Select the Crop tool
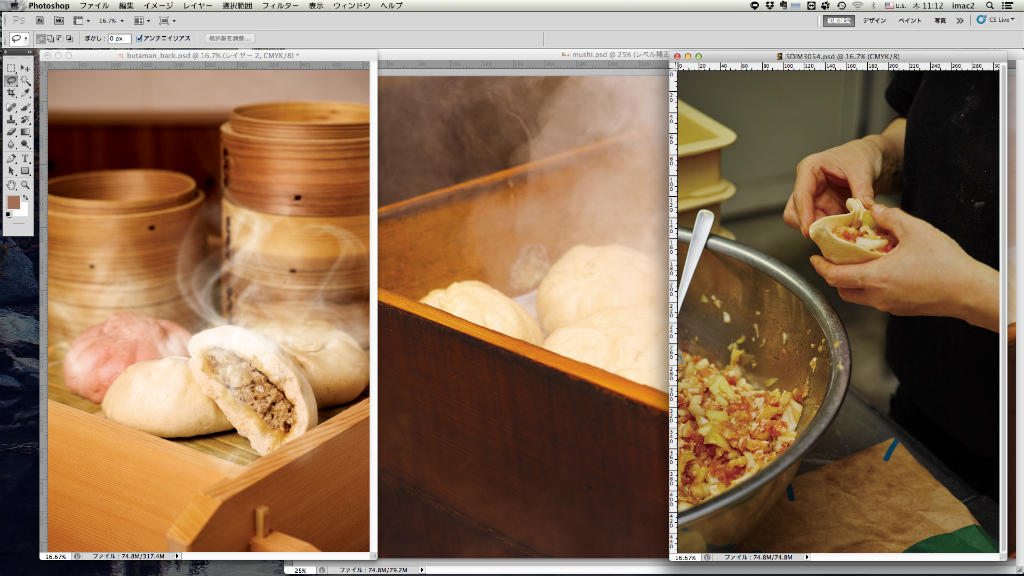 tap(11, 93)
